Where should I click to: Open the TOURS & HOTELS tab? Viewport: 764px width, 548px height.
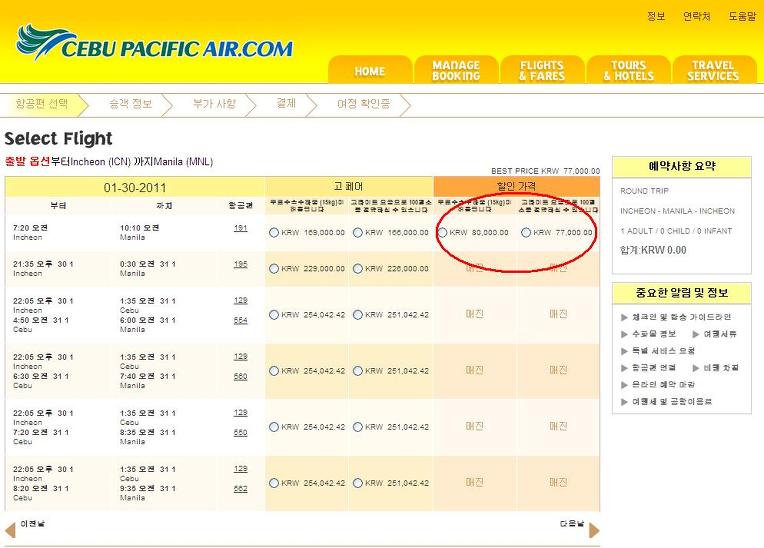click(629, 71)
